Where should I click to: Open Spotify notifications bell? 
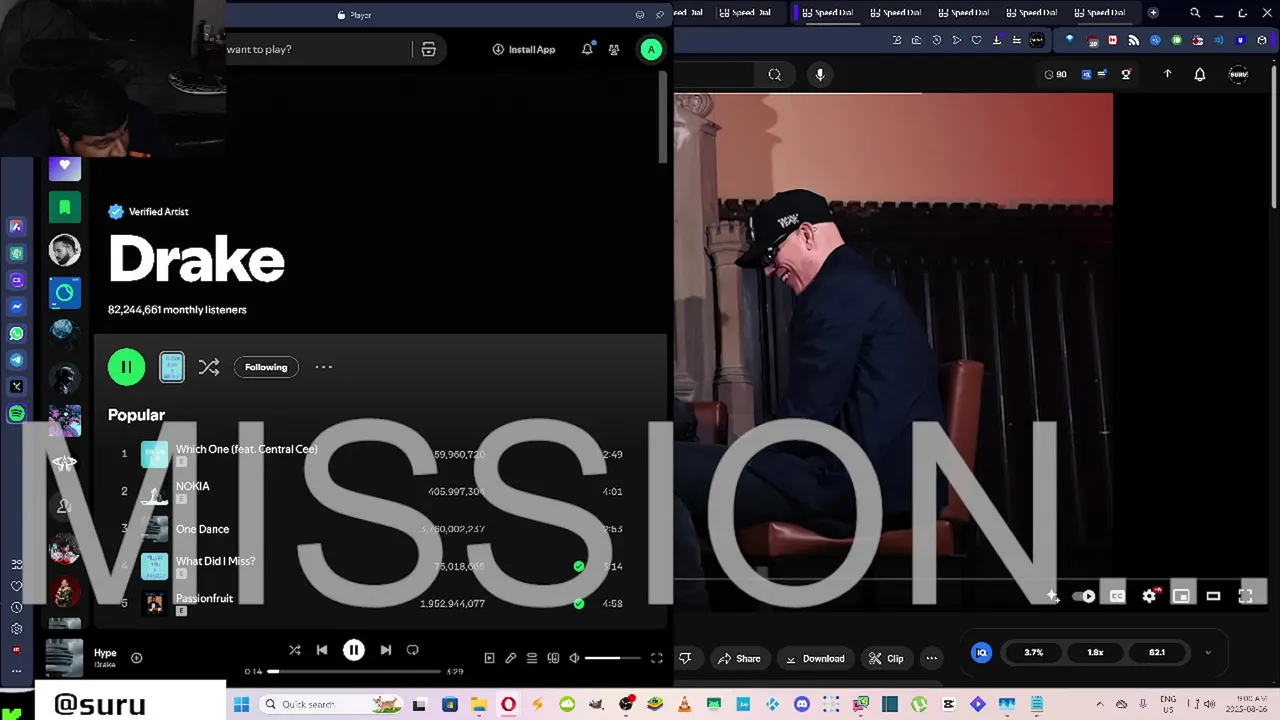pos(587,49)
